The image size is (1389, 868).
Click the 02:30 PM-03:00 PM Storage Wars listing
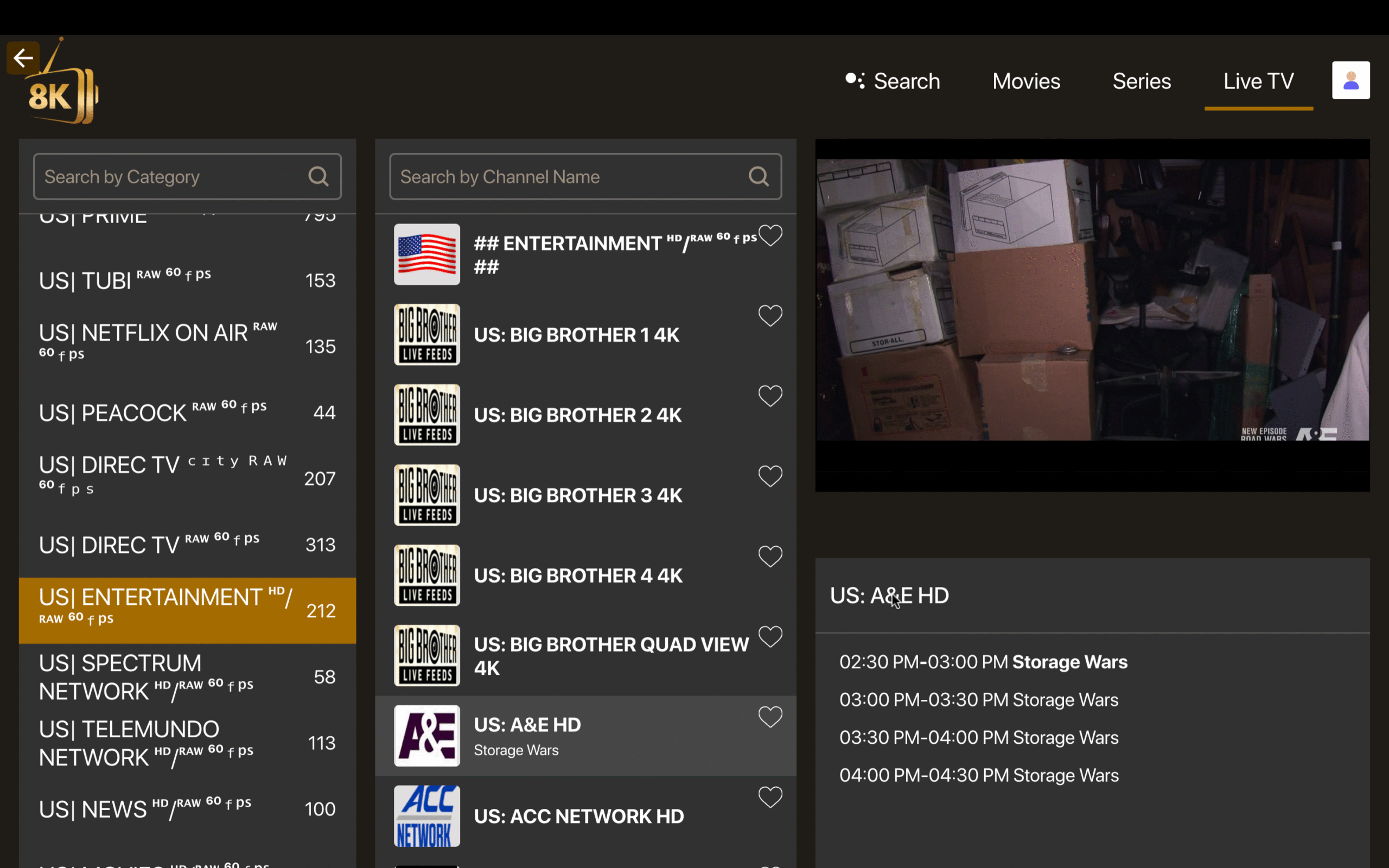point(983,662)
